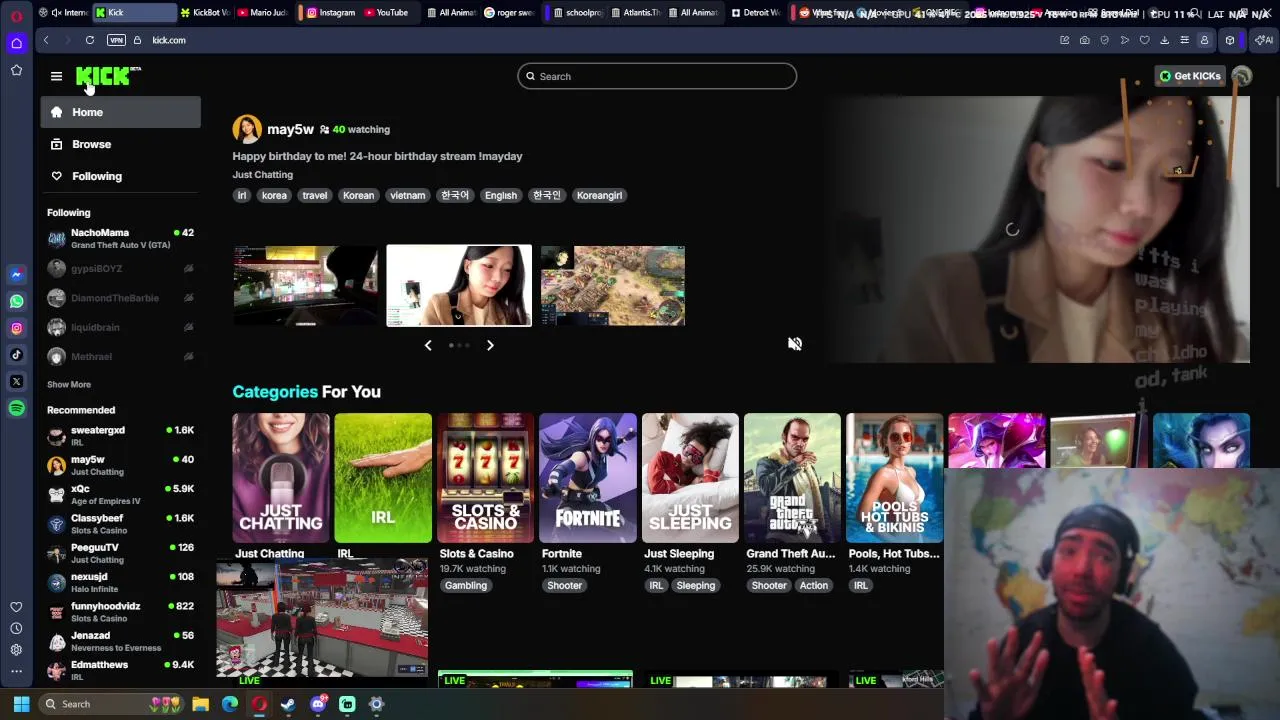Open Following in Kick sidebar
The image size is (1280, 720).
[x=120, y=176]
